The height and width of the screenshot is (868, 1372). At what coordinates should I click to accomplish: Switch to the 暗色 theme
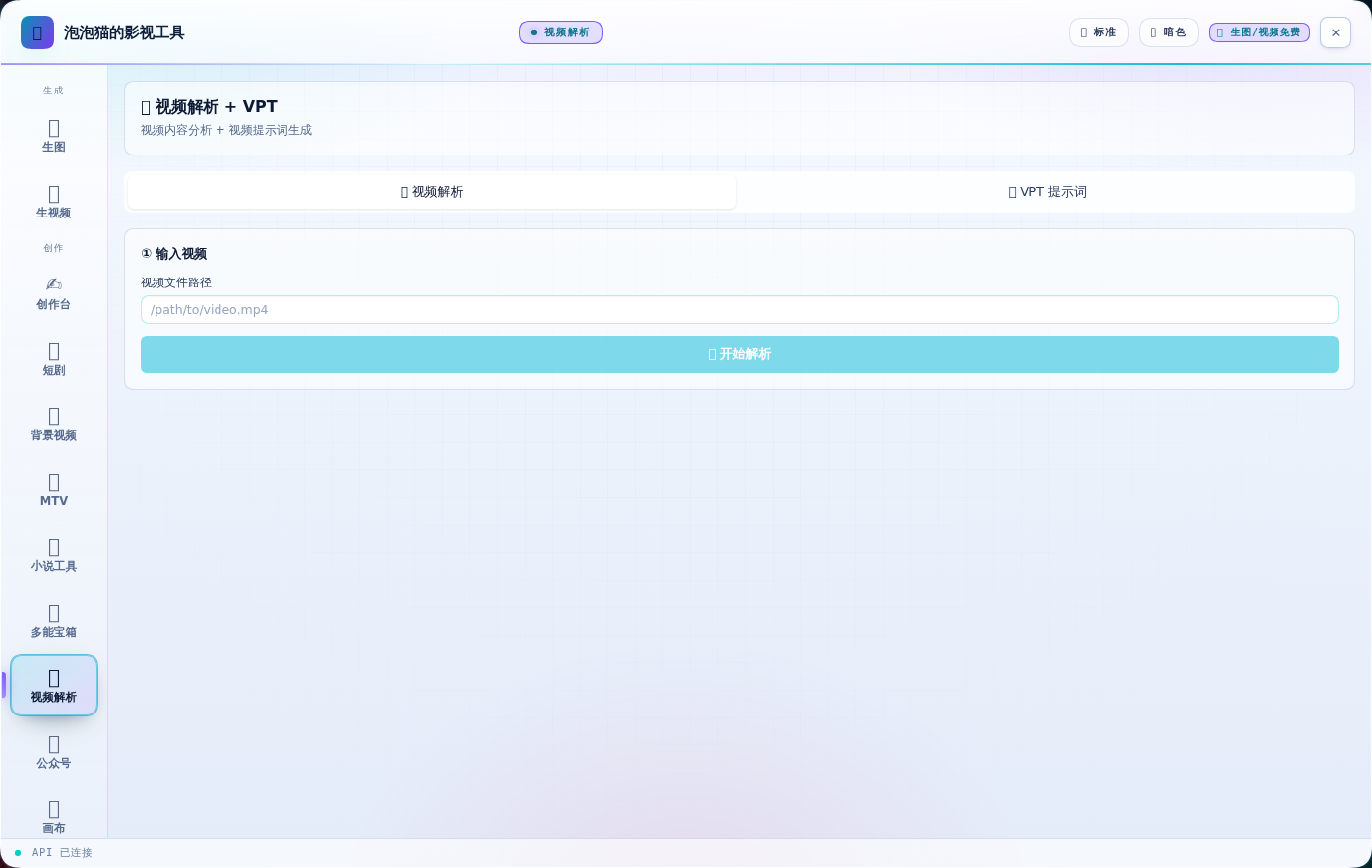[x=1168, y=32]
